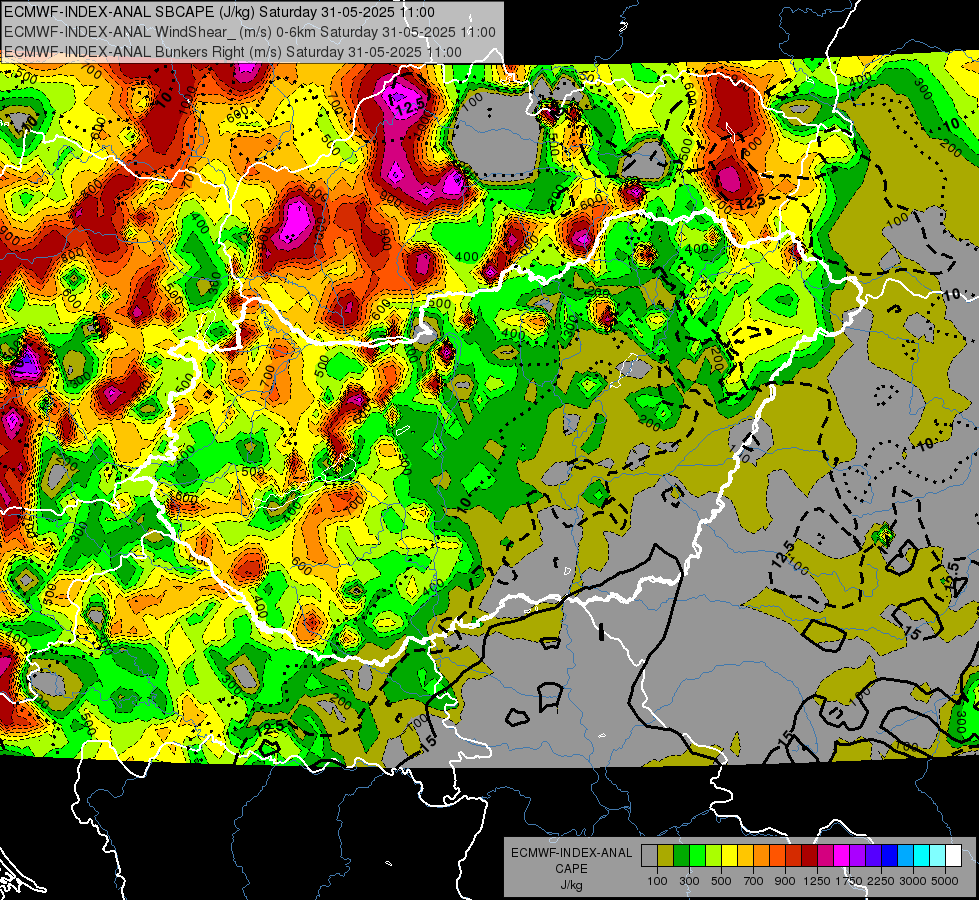Click the legend value 500

click(x=721, y=881)
